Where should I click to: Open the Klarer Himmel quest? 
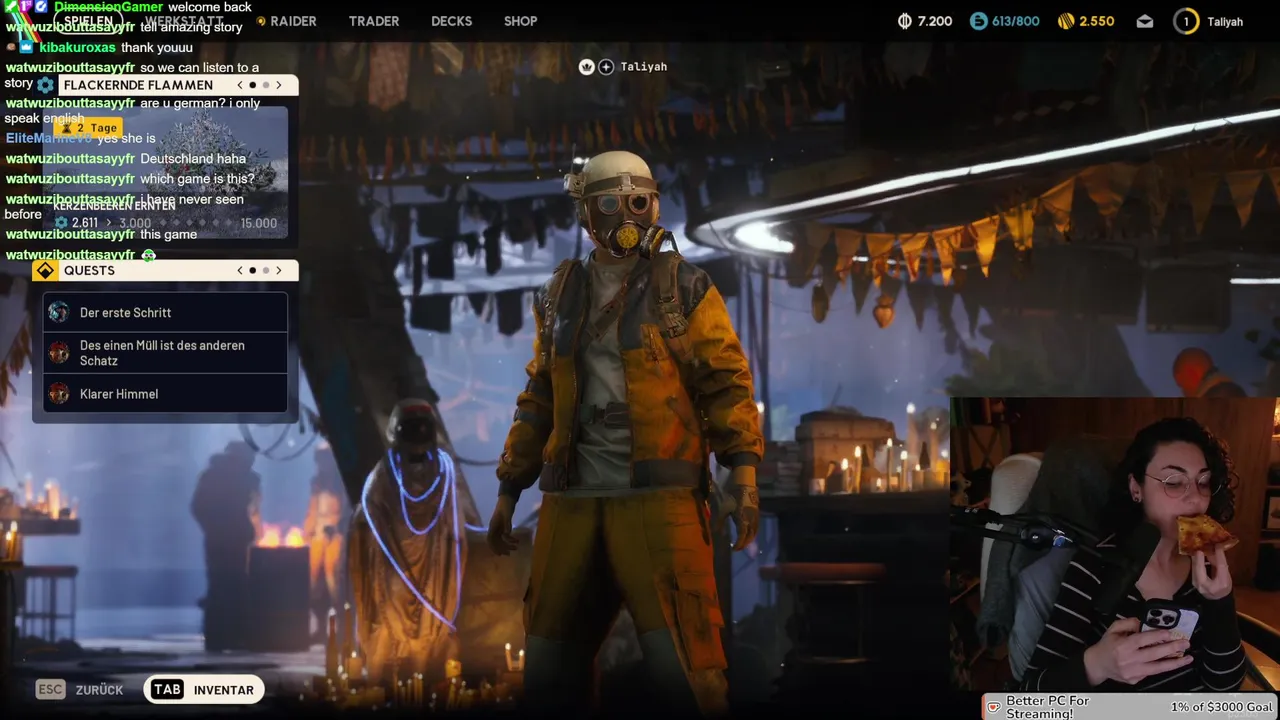[x=165, y=394]
